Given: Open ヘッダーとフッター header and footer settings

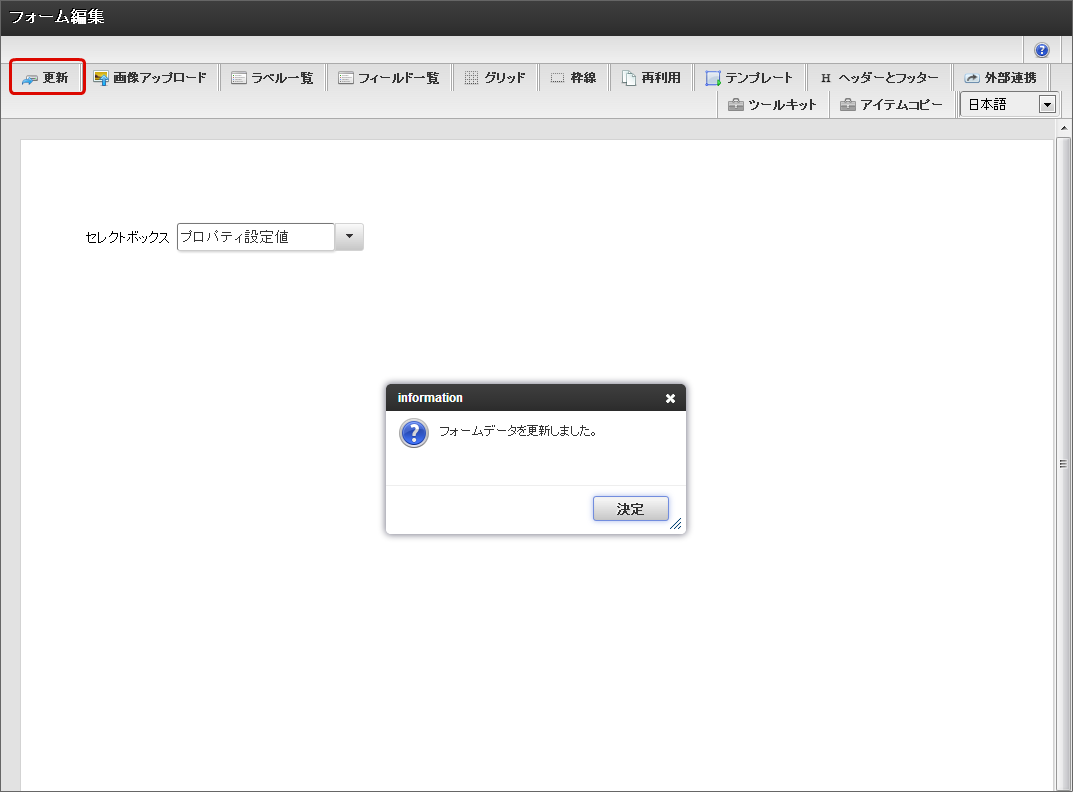Looking at the screenshot, I should tap(879, 77).
